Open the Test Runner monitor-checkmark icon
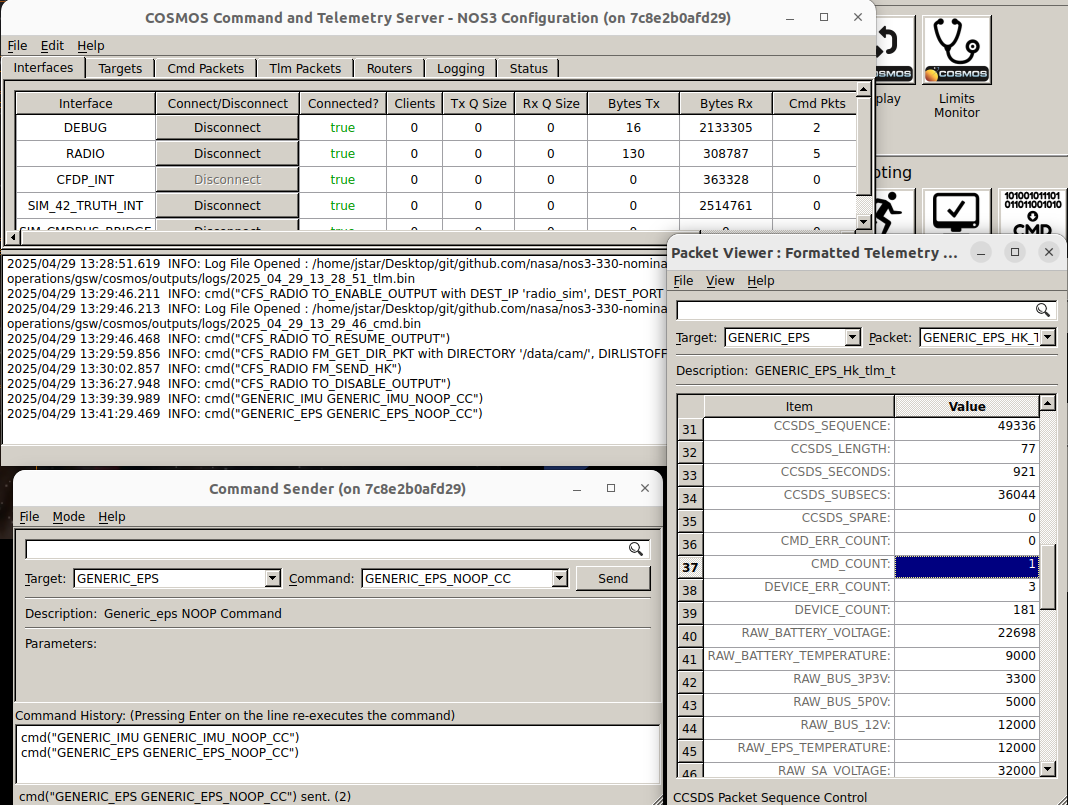Screen dimensions: 1068x805 (x=956, y=212)
